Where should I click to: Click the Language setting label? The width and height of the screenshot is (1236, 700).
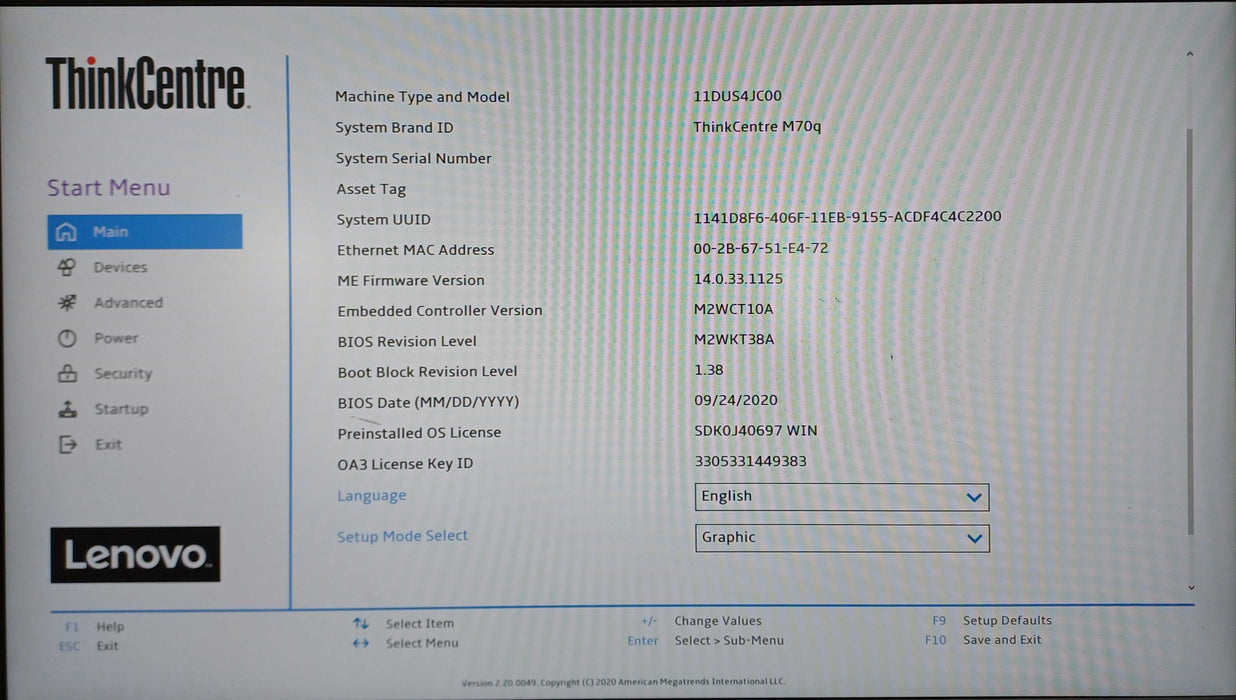(x=372, y=496)
